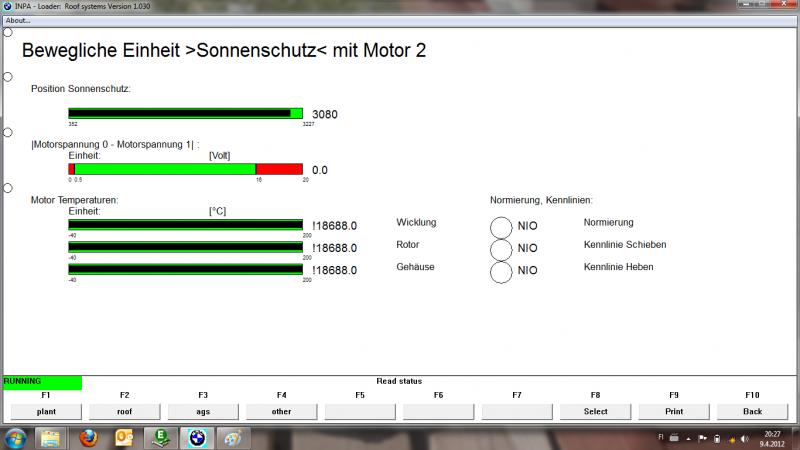
Task: Open the Action Center flag icon
Action: 703,438
